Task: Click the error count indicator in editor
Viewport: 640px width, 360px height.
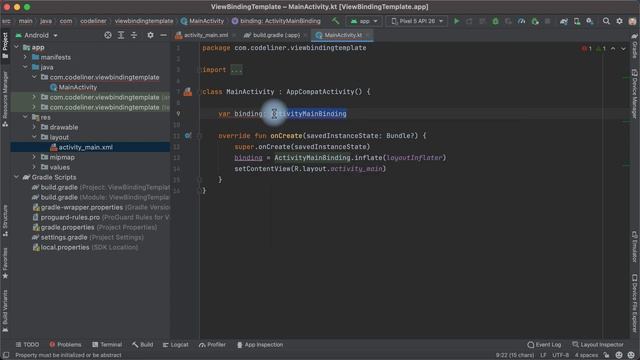Action: point(587,49)
